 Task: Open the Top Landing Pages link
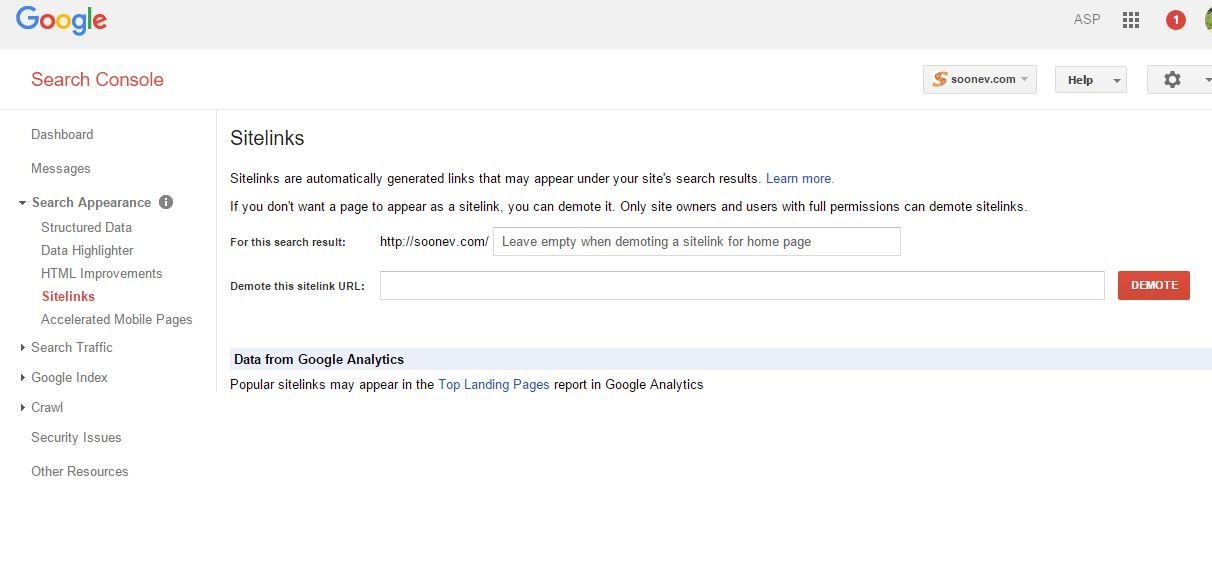[x=494, y=384]
